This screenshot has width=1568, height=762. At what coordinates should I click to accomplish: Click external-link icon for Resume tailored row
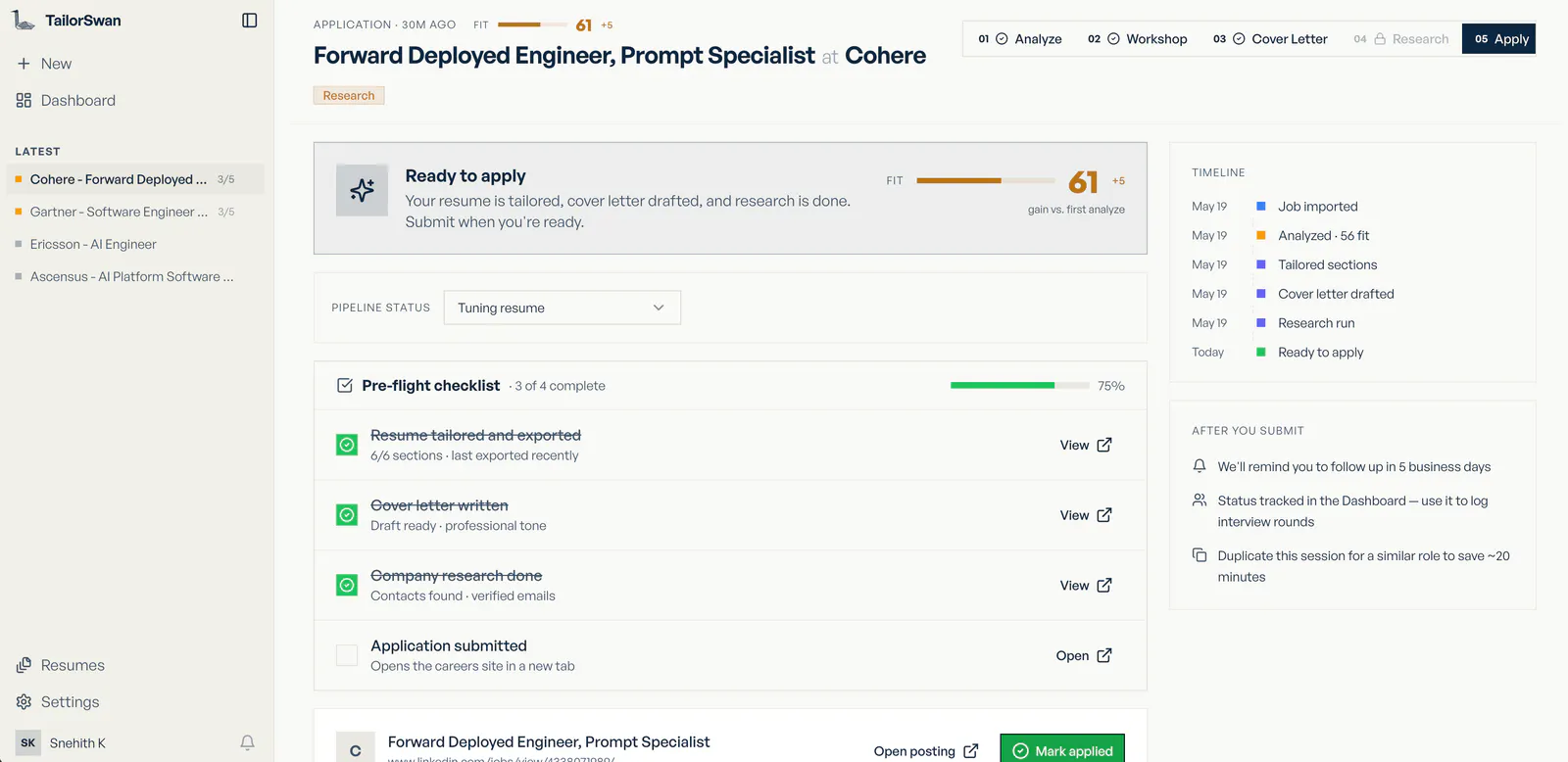click(x=1104, y=445)
